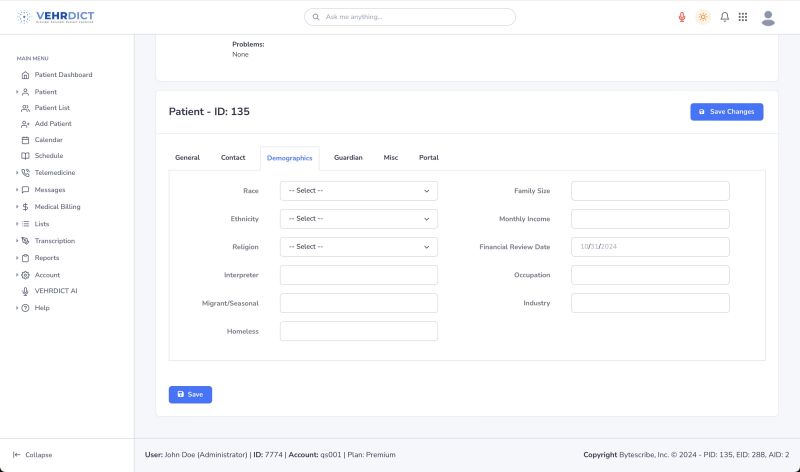Viewport: 800px width, 472px height.
Task: Click the search magnifier icon
Action: [x=316, y=17]
